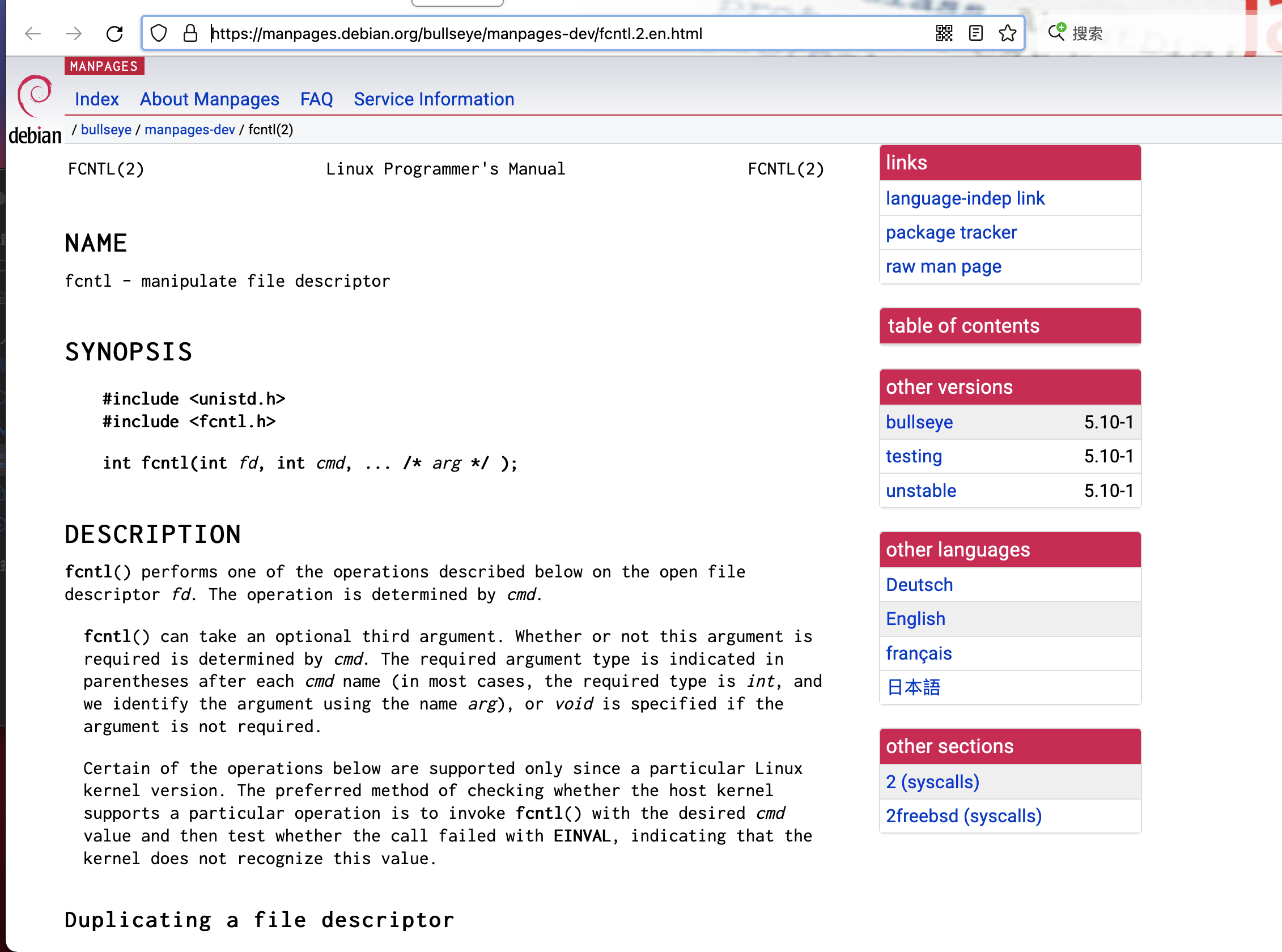Open the language-indep link
Screen dimensions: 1282x952
[965, 198]
